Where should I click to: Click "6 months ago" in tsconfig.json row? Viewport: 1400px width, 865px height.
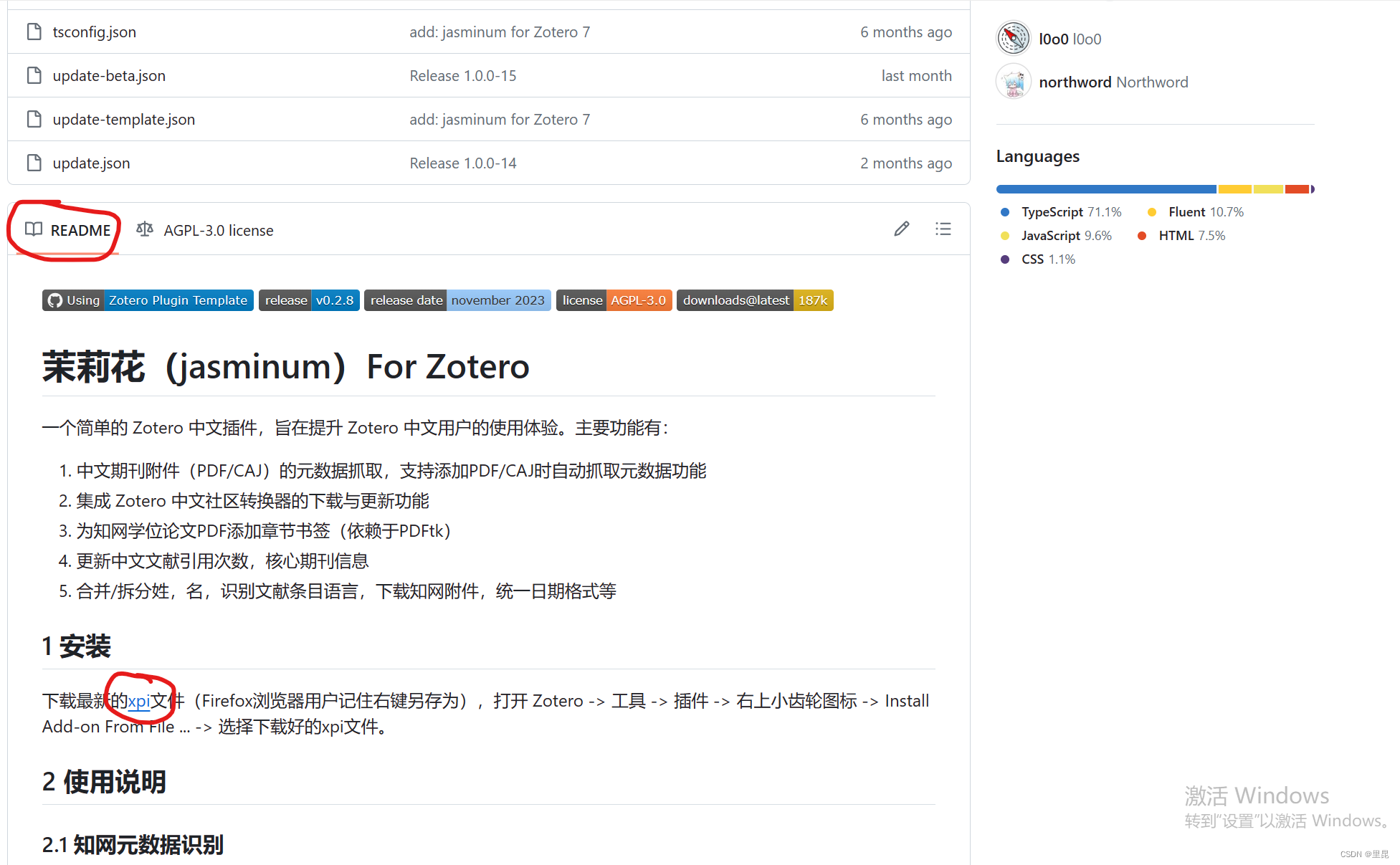[x=906, y=32]
